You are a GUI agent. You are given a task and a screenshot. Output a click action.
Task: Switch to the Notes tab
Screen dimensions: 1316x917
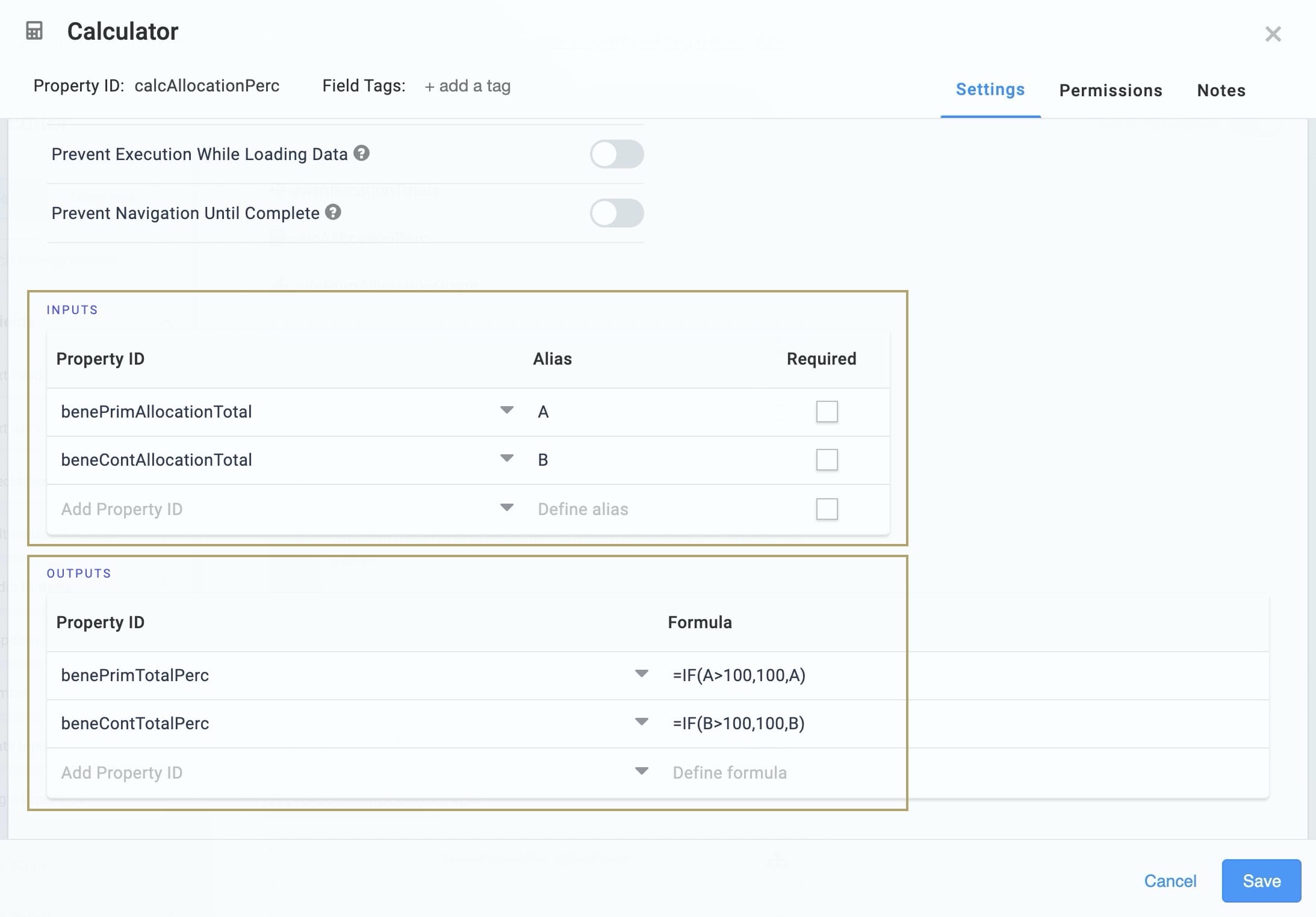(1221, 90)
